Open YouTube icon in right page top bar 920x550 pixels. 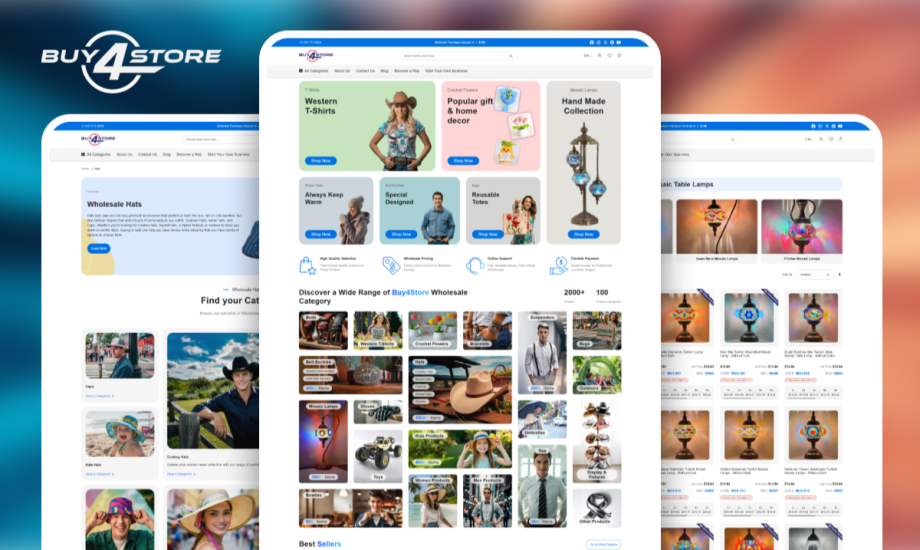840,126
